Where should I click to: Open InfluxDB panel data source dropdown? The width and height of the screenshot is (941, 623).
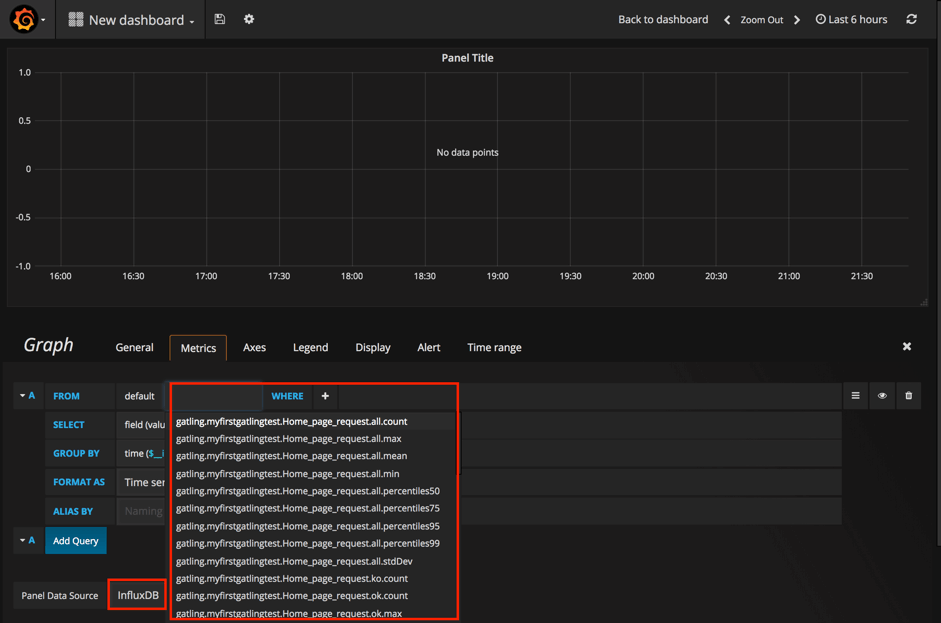[x=138, y=595]
